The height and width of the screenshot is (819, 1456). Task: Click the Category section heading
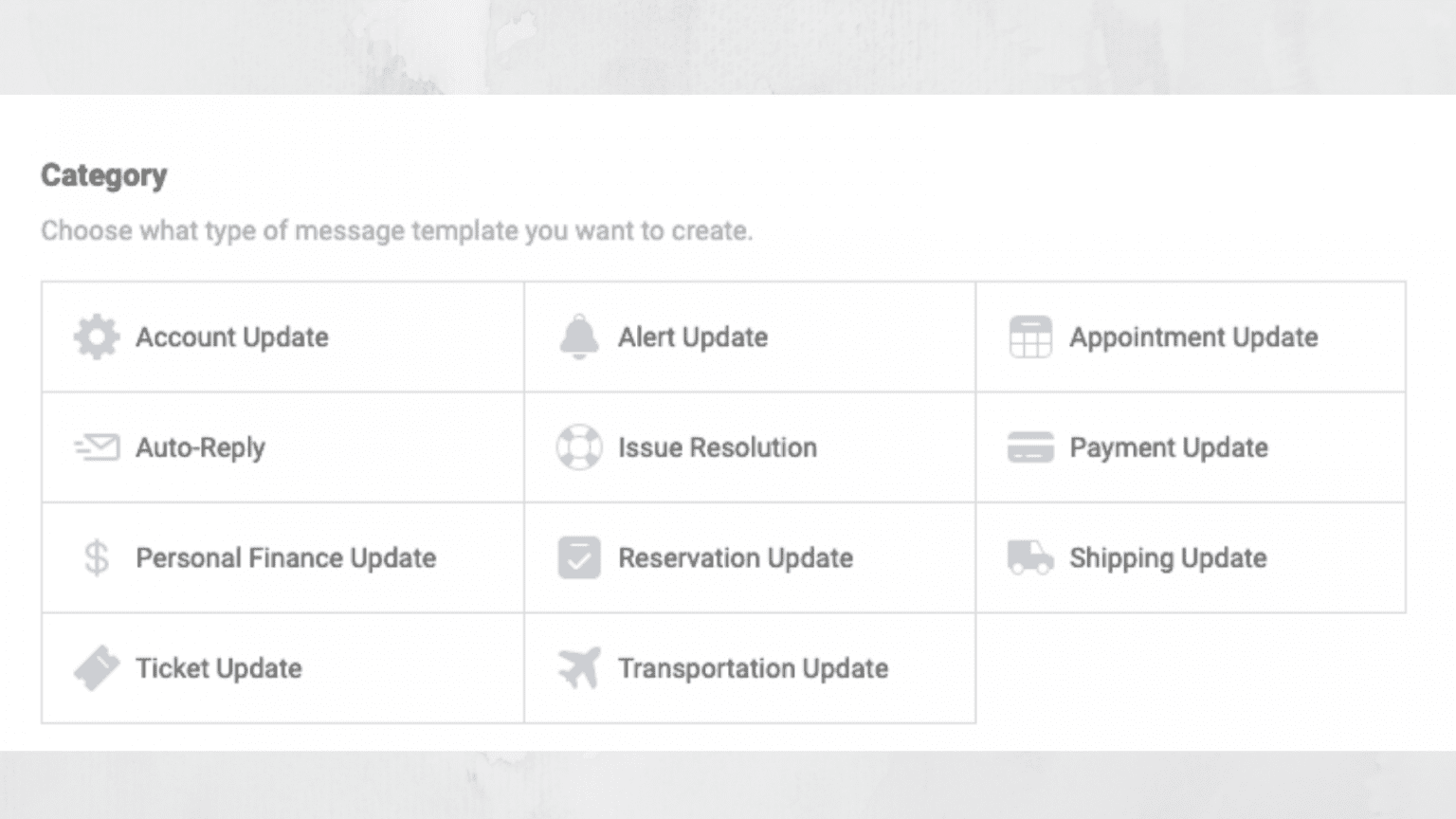[x=102, y=174]
